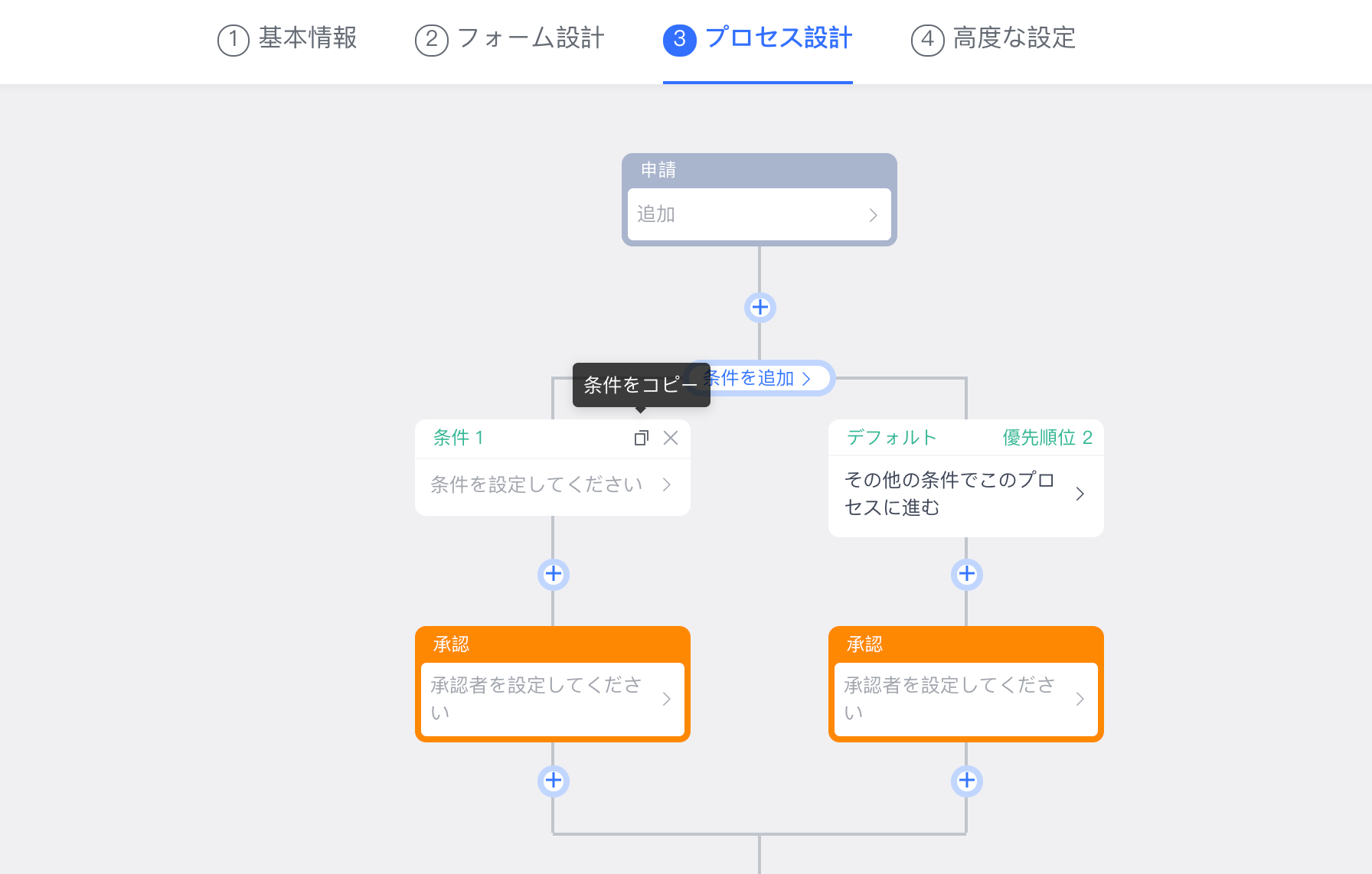
Task: Click the 優先順位 2 priority label
Action: coord(1047,438)
